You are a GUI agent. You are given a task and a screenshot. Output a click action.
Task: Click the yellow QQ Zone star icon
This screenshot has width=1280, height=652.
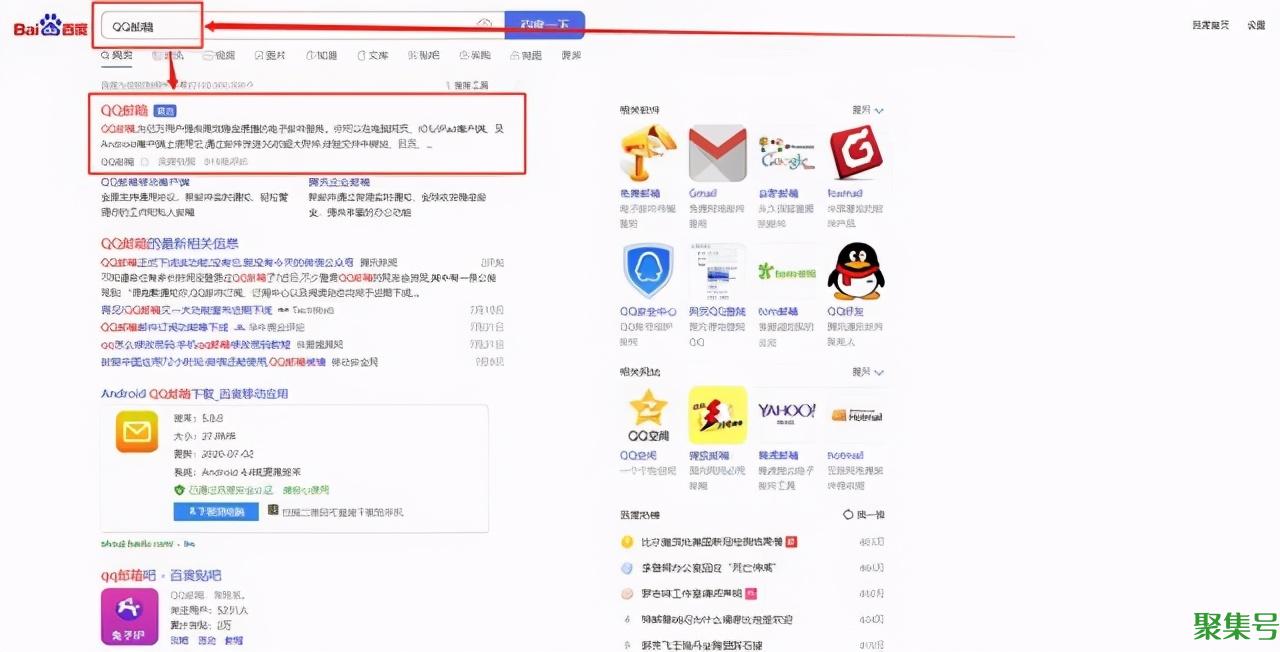coord(648,414)
